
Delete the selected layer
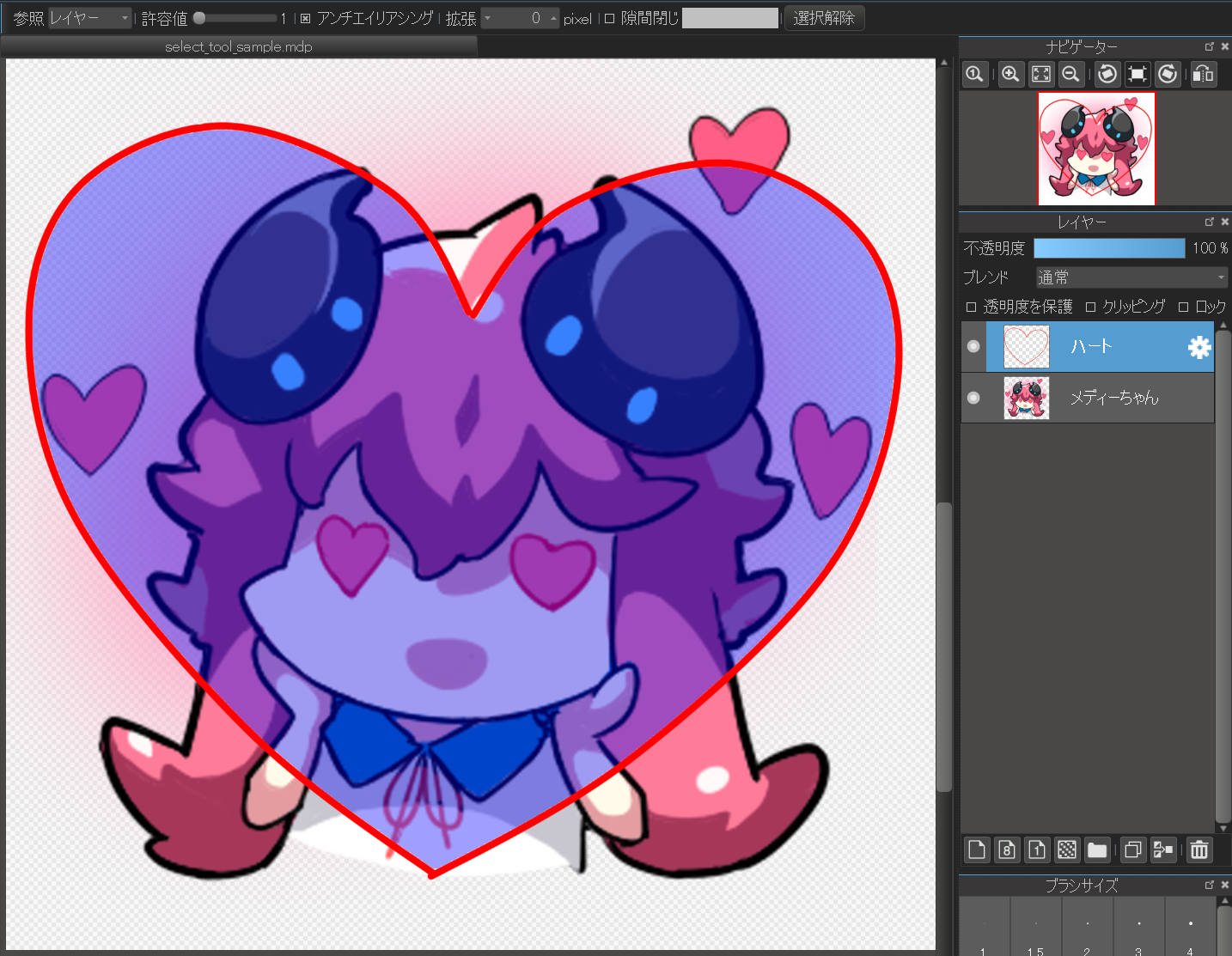click(1199, 849)
